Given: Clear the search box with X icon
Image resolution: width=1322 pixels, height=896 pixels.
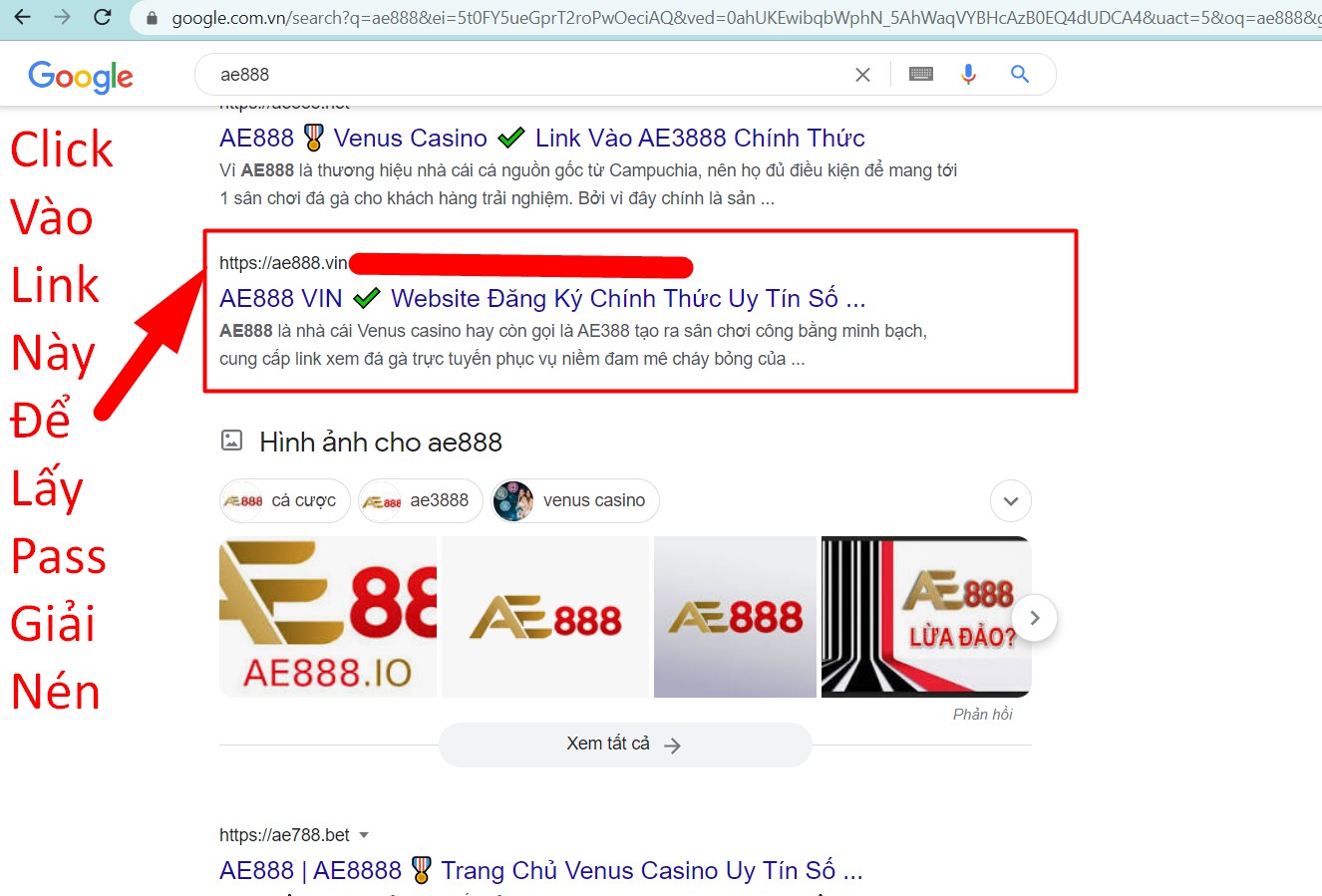Looking at the screenshot, I should click(x=862, y=75).
